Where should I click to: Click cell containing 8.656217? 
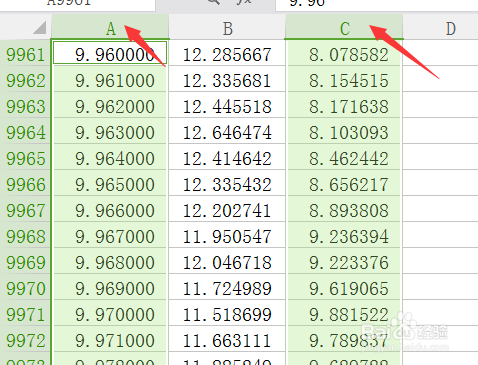click(x=344, y=183)
